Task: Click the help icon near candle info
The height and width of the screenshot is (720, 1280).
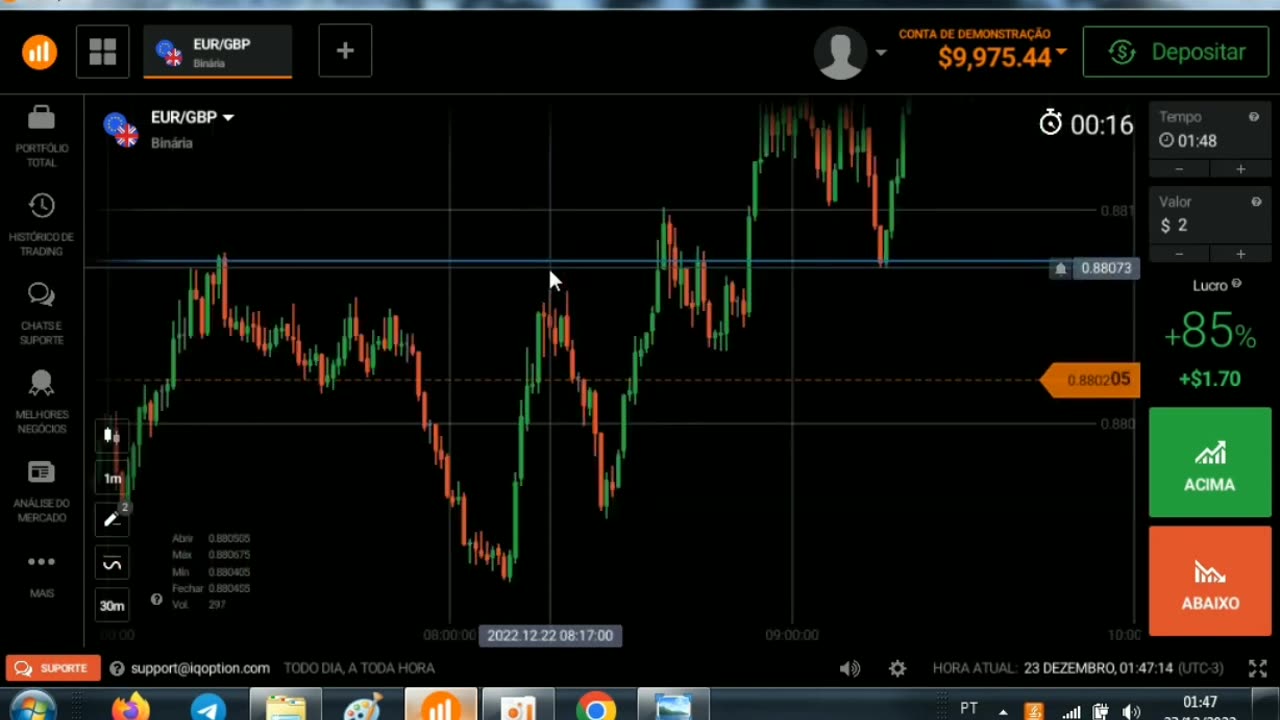Action: point(156,599)
